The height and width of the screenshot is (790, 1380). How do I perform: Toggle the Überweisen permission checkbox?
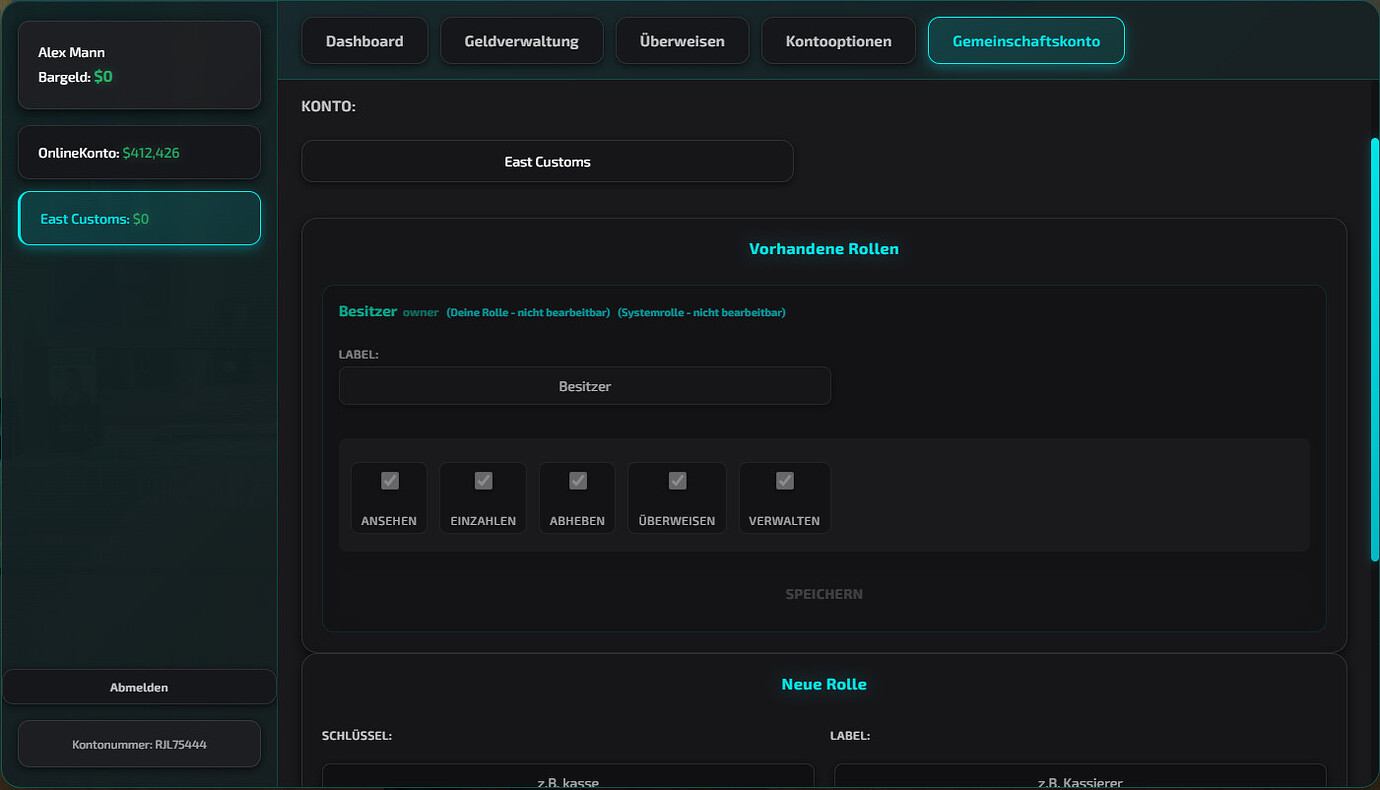[x=677, y=481]
